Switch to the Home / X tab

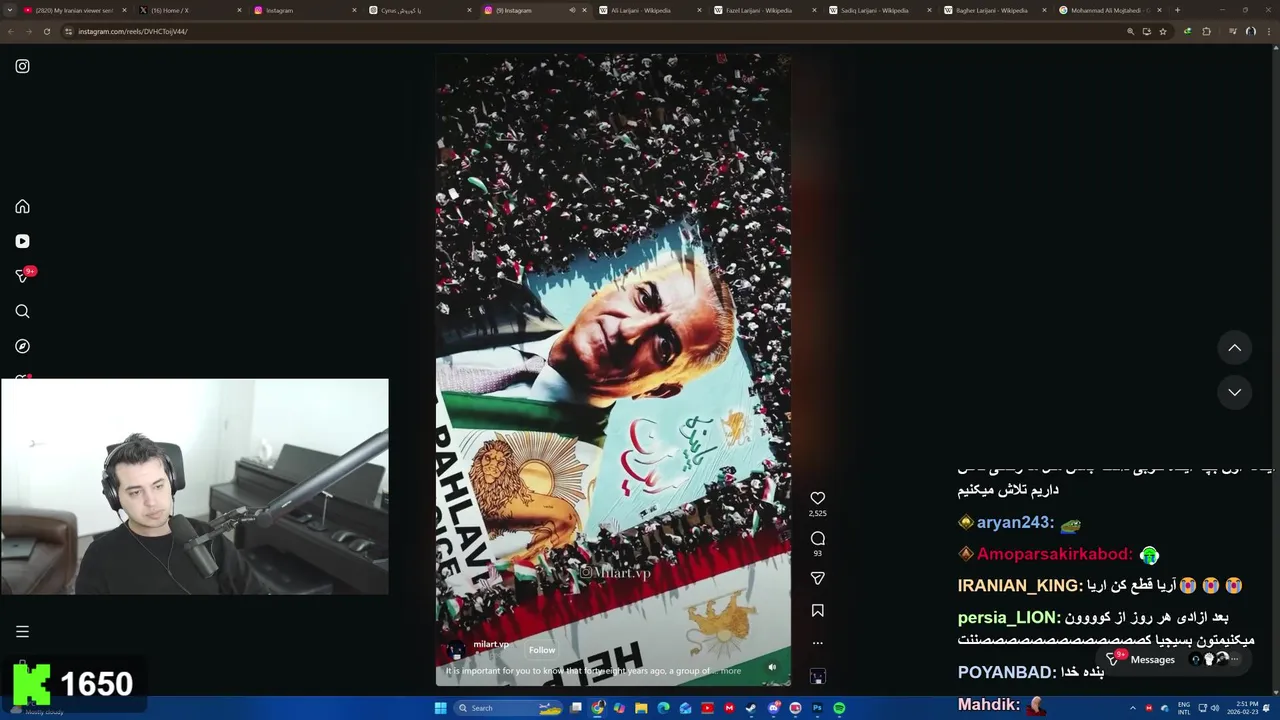[190, 10]
